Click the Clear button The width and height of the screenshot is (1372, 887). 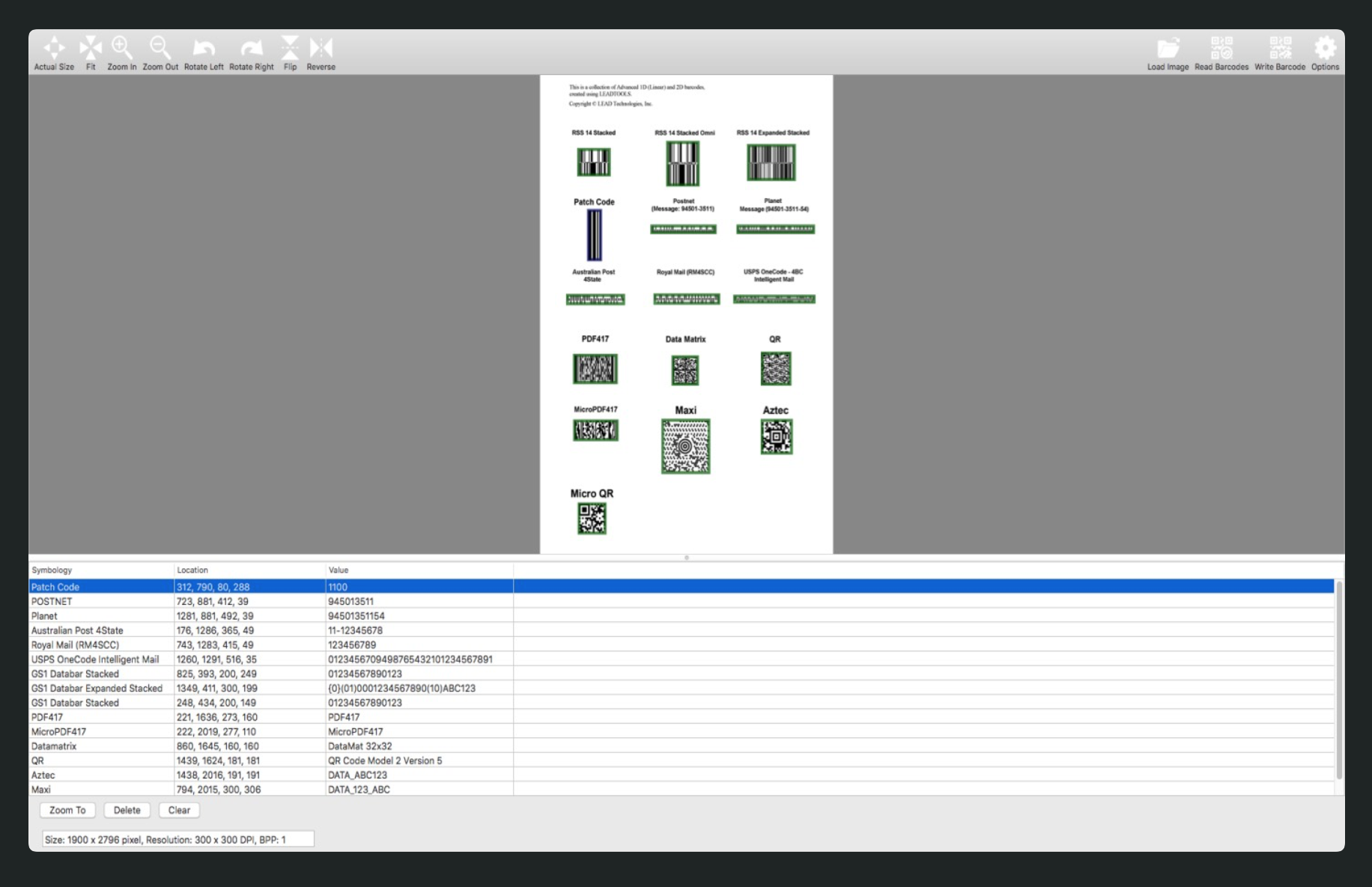coord(179,810)
